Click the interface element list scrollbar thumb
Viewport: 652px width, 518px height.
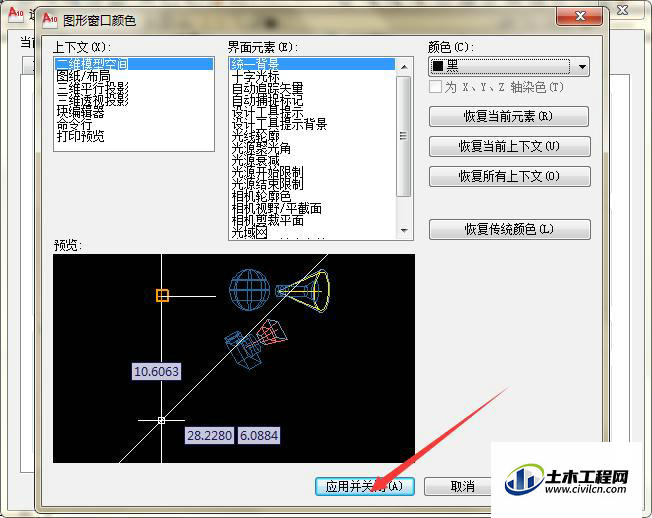click(404, 136)
